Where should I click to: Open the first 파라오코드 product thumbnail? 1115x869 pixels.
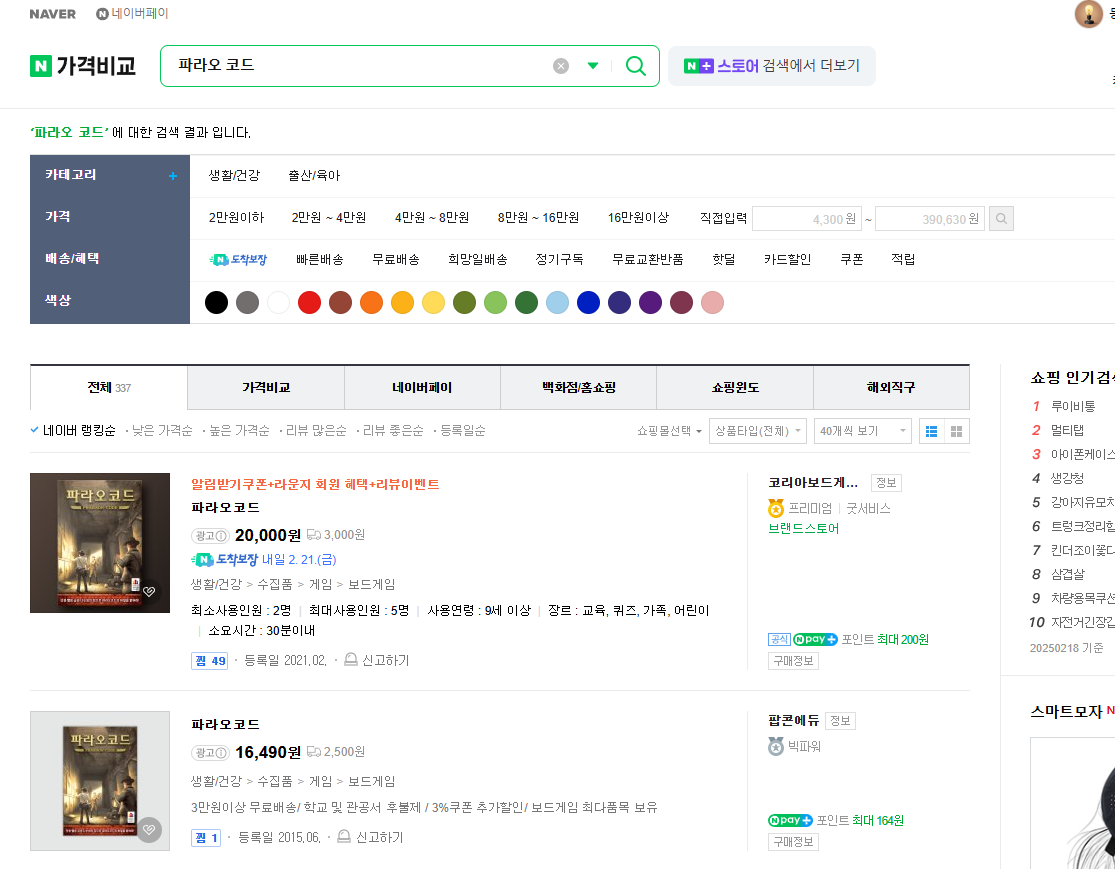[100, 543]
